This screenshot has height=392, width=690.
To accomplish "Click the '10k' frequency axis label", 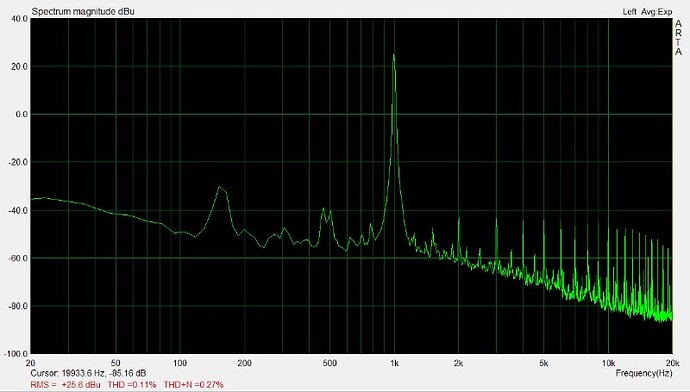I will (609, 363).
